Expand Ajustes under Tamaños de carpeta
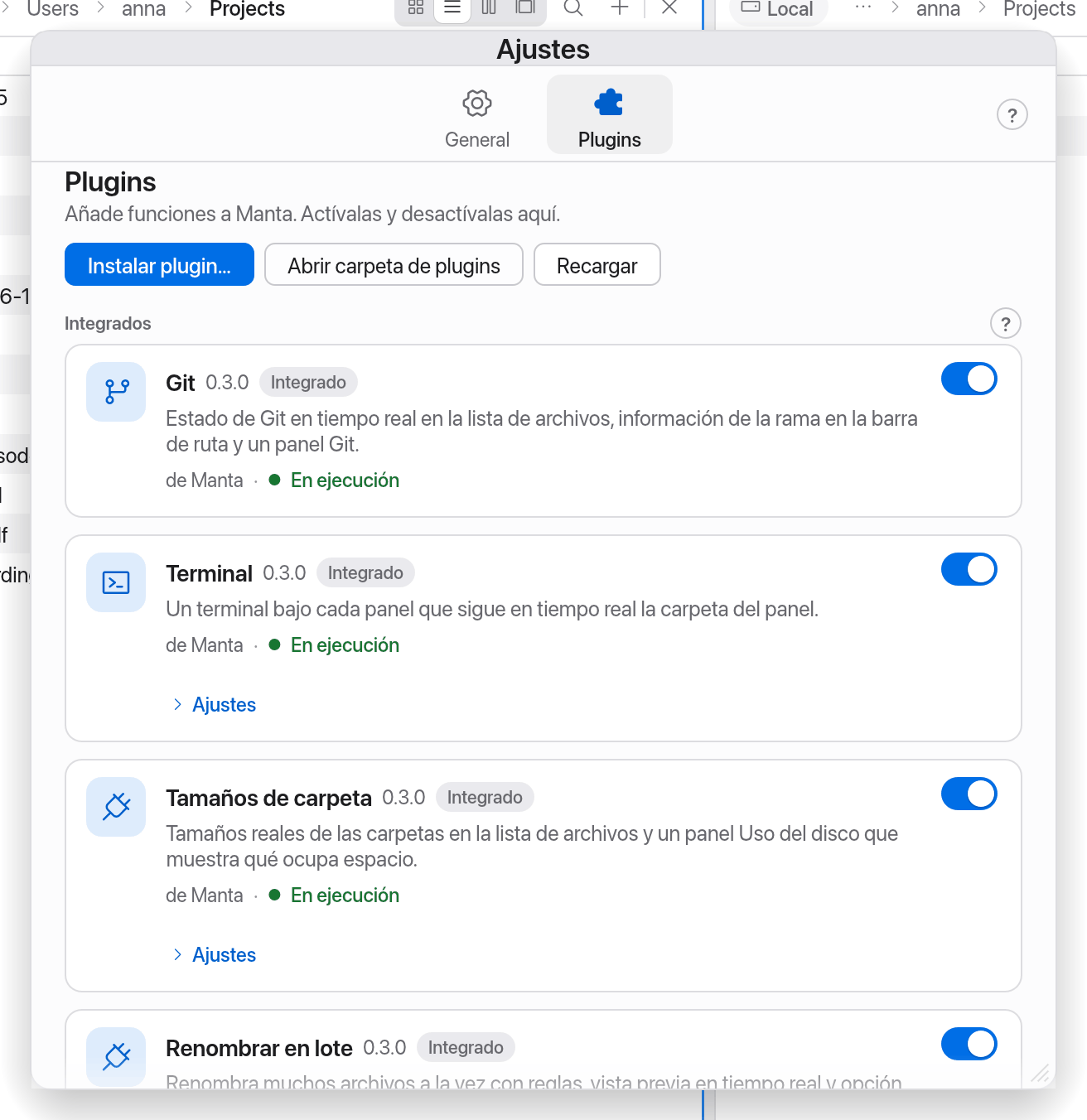Viewport: 1087px width, 1120px height. click(215, 955)
